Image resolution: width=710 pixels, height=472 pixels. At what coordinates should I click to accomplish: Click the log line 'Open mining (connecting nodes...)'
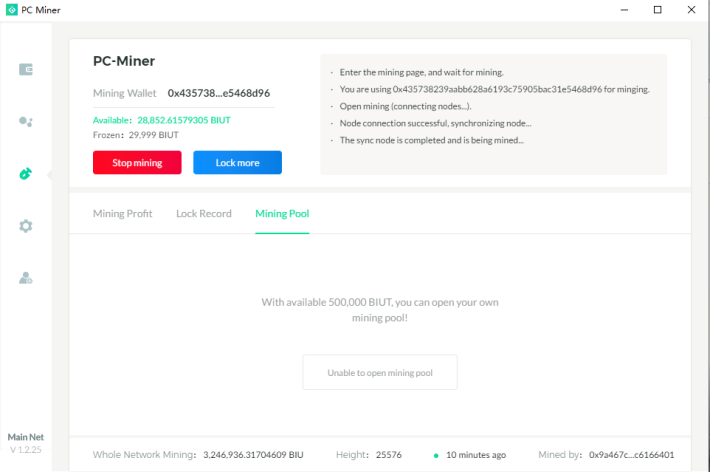(405, 106)
